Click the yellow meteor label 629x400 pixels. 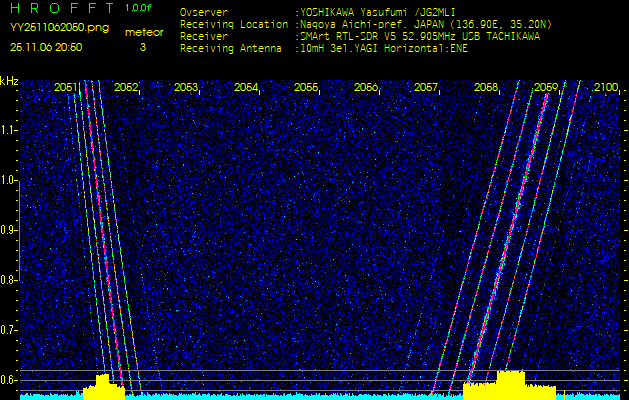pos(143,32)
